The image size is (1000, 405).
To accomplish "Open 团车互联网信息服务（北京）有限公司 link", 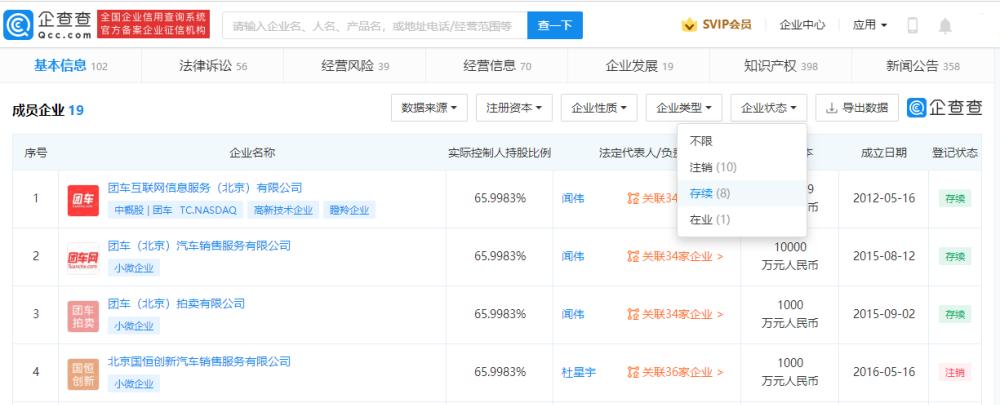I will pyautogui.click(x=205, y=188).
